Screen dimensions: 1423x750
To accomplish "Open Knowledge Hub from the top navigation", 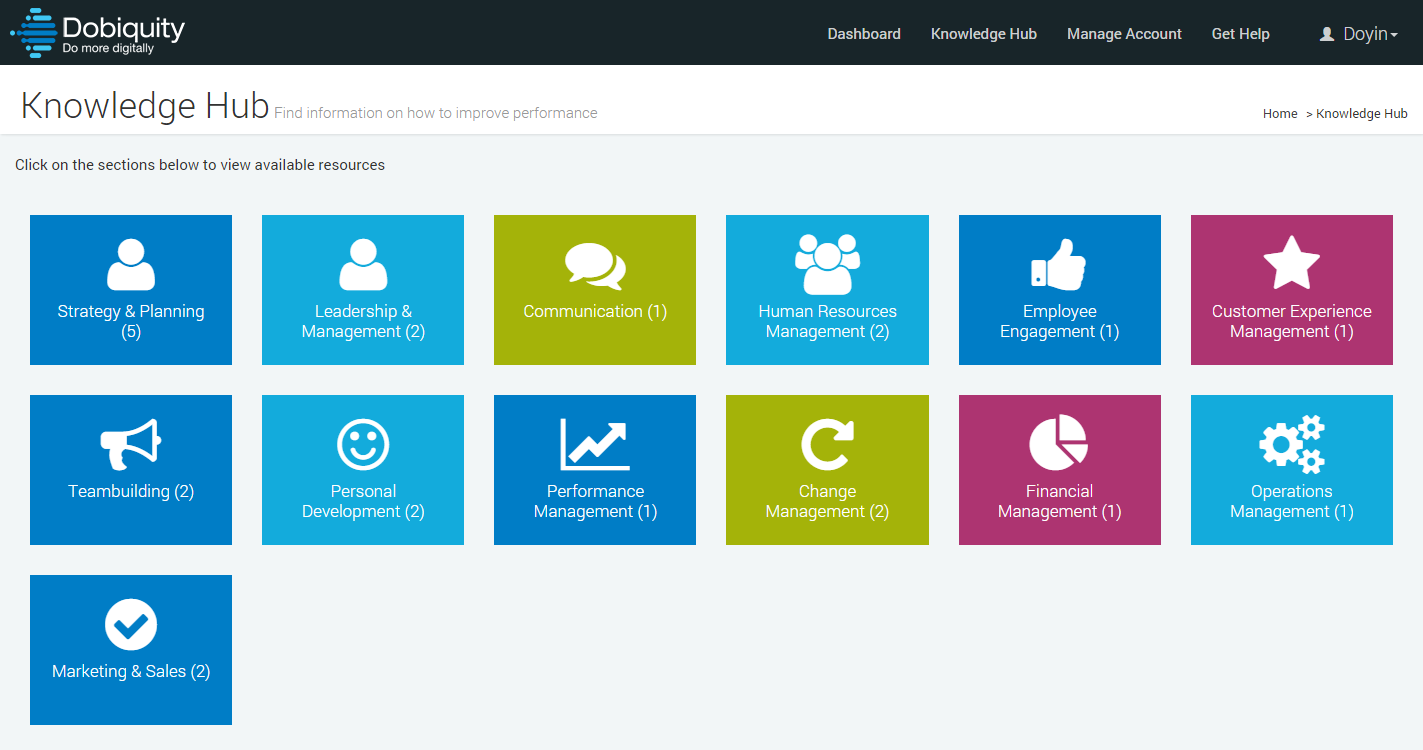I will (x=984, y=34).
